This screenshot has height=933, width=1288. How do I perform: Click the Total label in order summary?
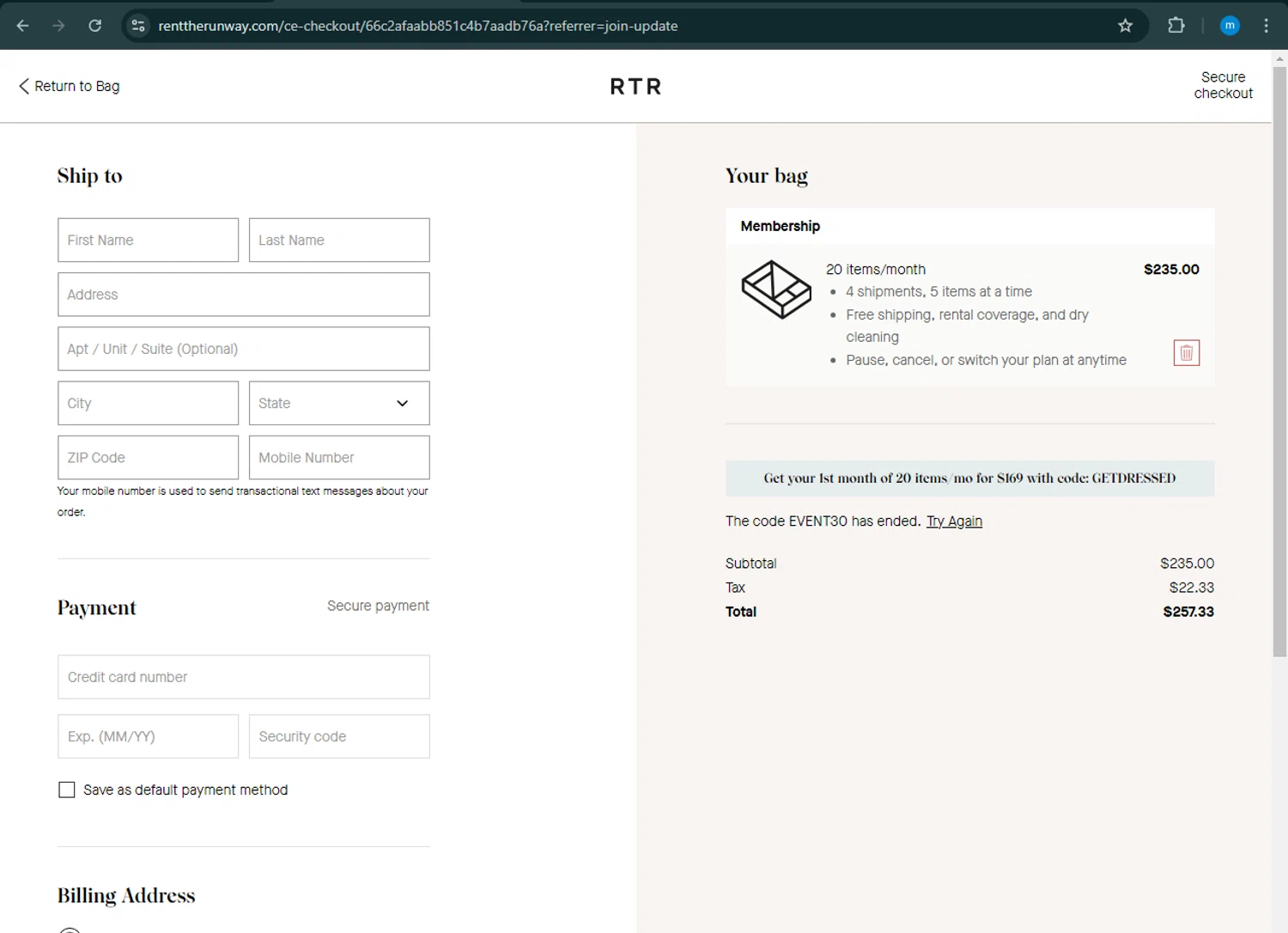coord(741,612)
